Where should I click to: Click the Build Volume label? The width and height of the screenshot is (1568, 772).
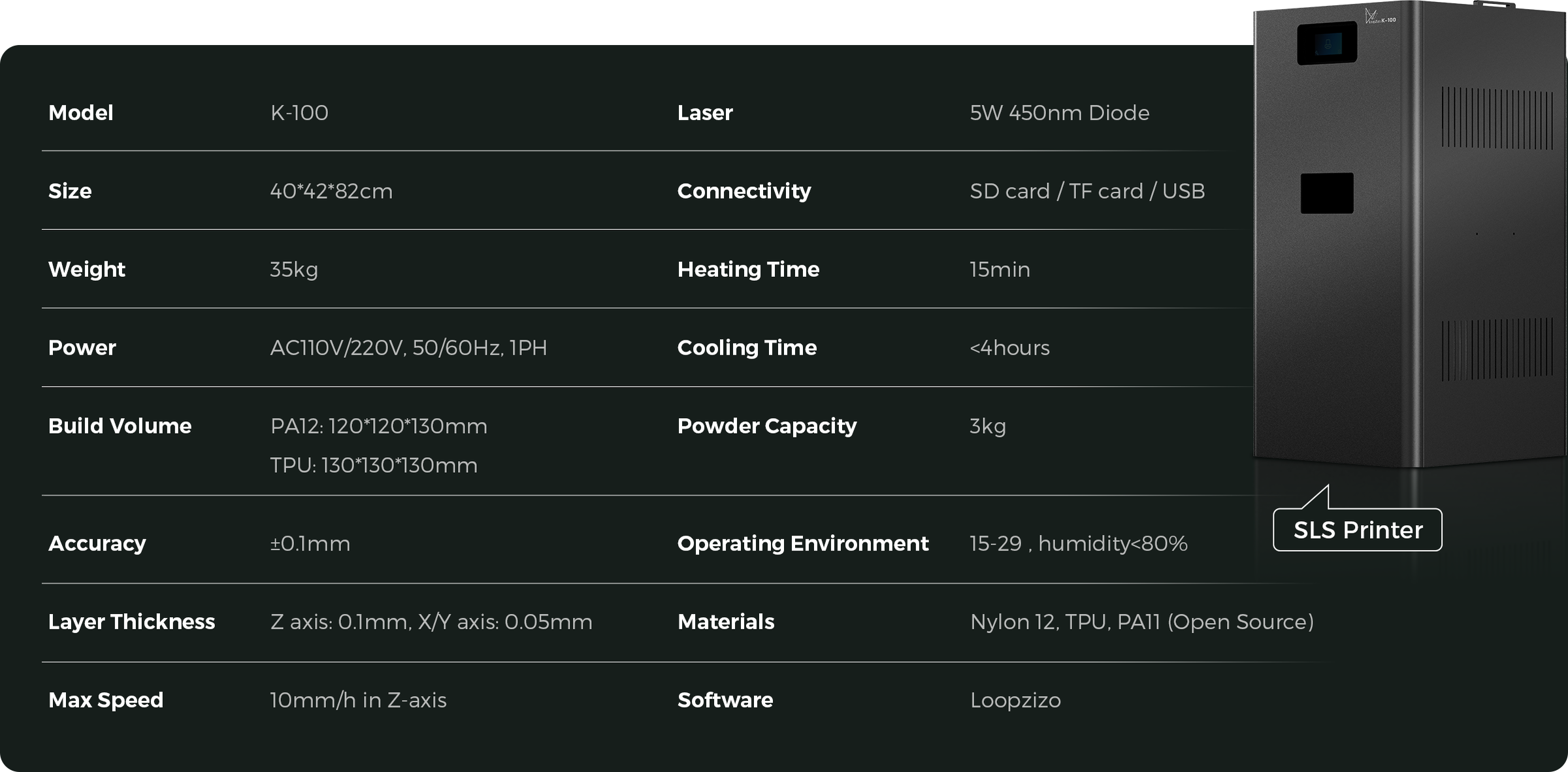pos(120,426)
